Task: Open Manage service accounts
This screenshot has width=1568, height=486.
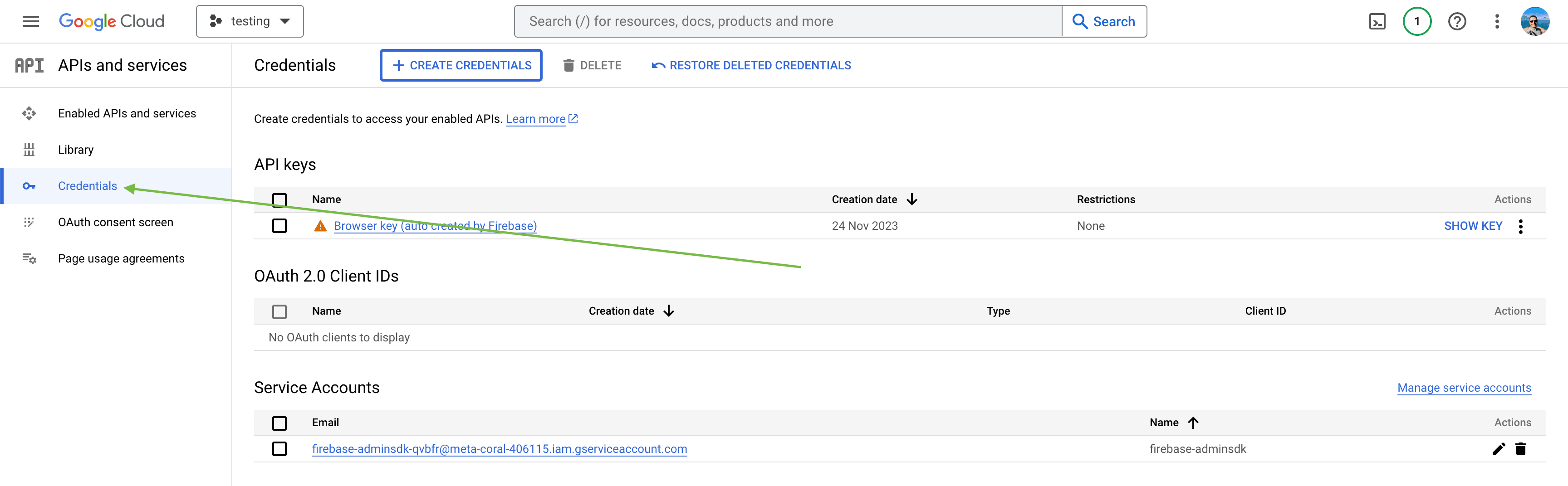Action: pos(1464,388)
